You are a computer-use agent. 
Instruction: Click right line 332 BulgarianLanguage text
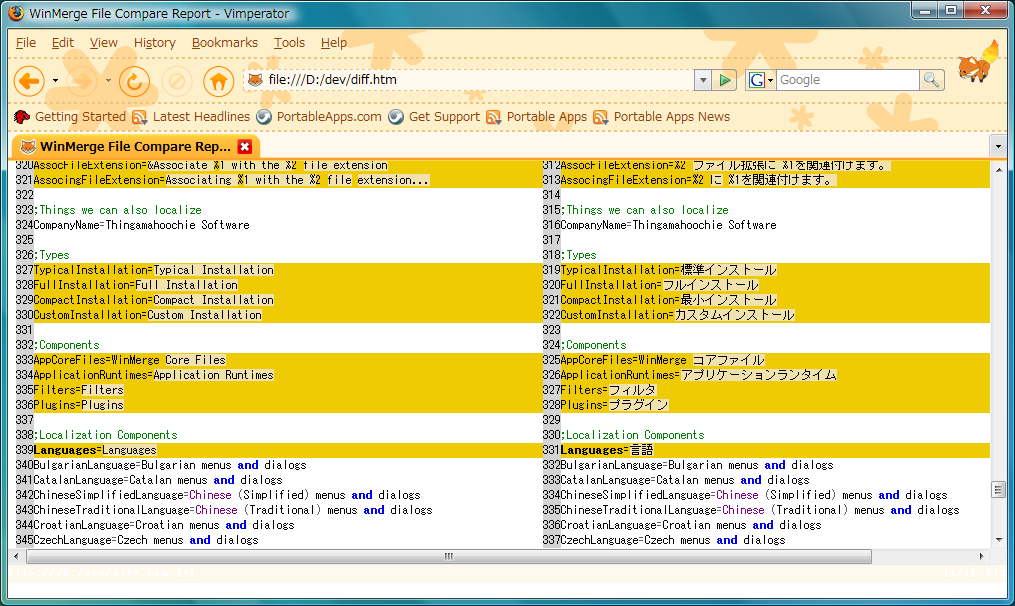pyautogui.click(x=697, y=465)
